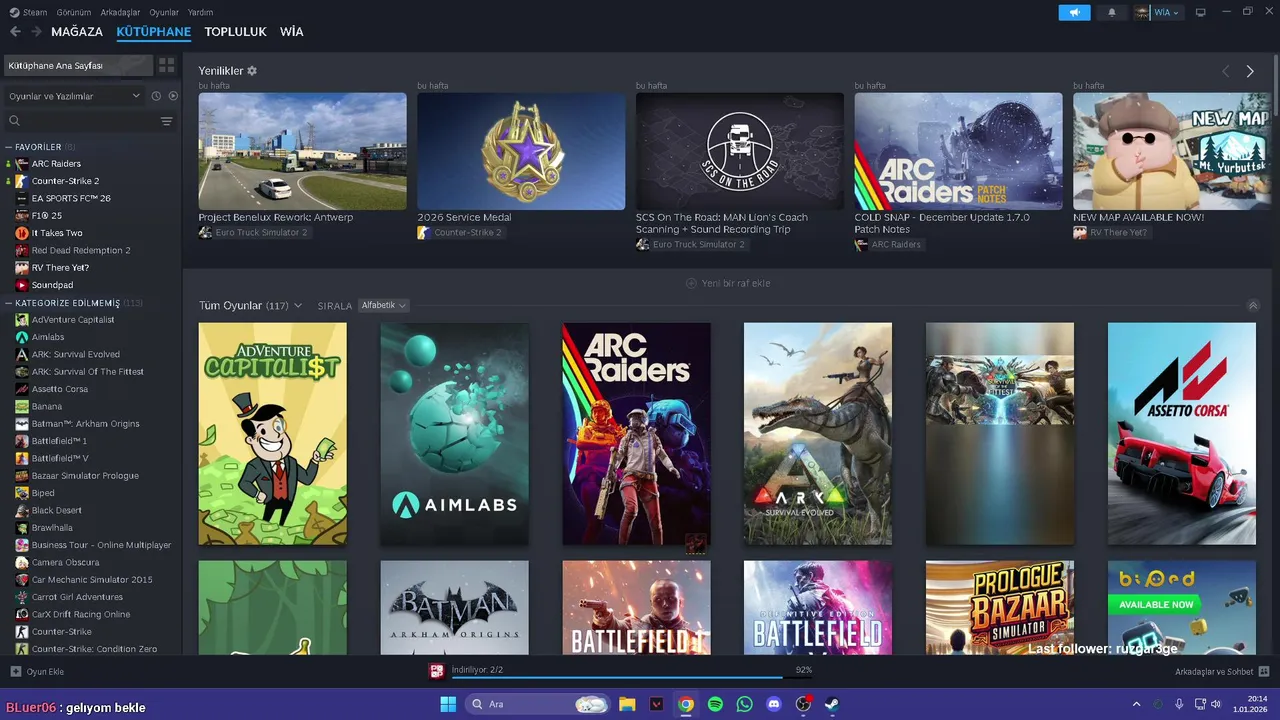This screenshot has width=1280, height=720.
Task: Click Kütüphane Ana Sayfası button
Action: tap(78, 65)
